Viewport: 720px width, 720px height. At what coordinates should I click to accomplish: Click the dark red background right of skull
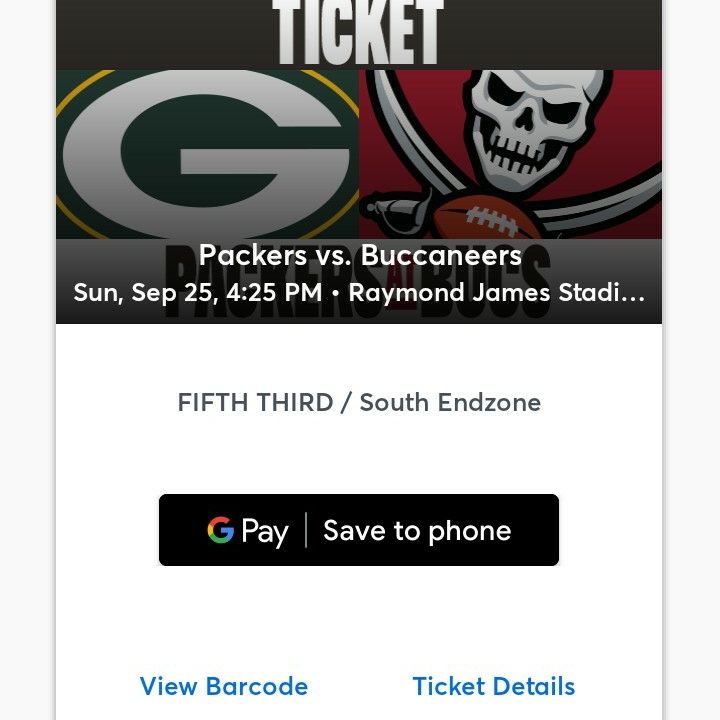[636, 115]
